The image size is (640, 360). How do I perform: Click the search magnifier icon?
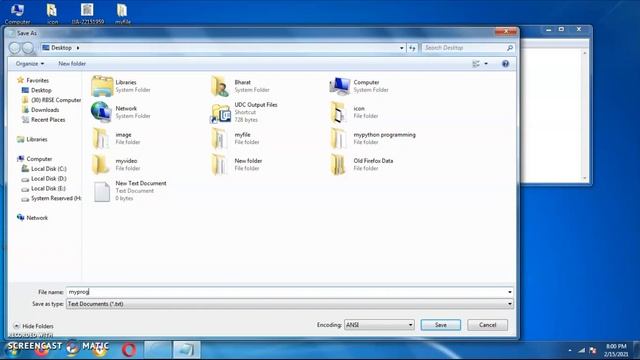coord(510,48)
